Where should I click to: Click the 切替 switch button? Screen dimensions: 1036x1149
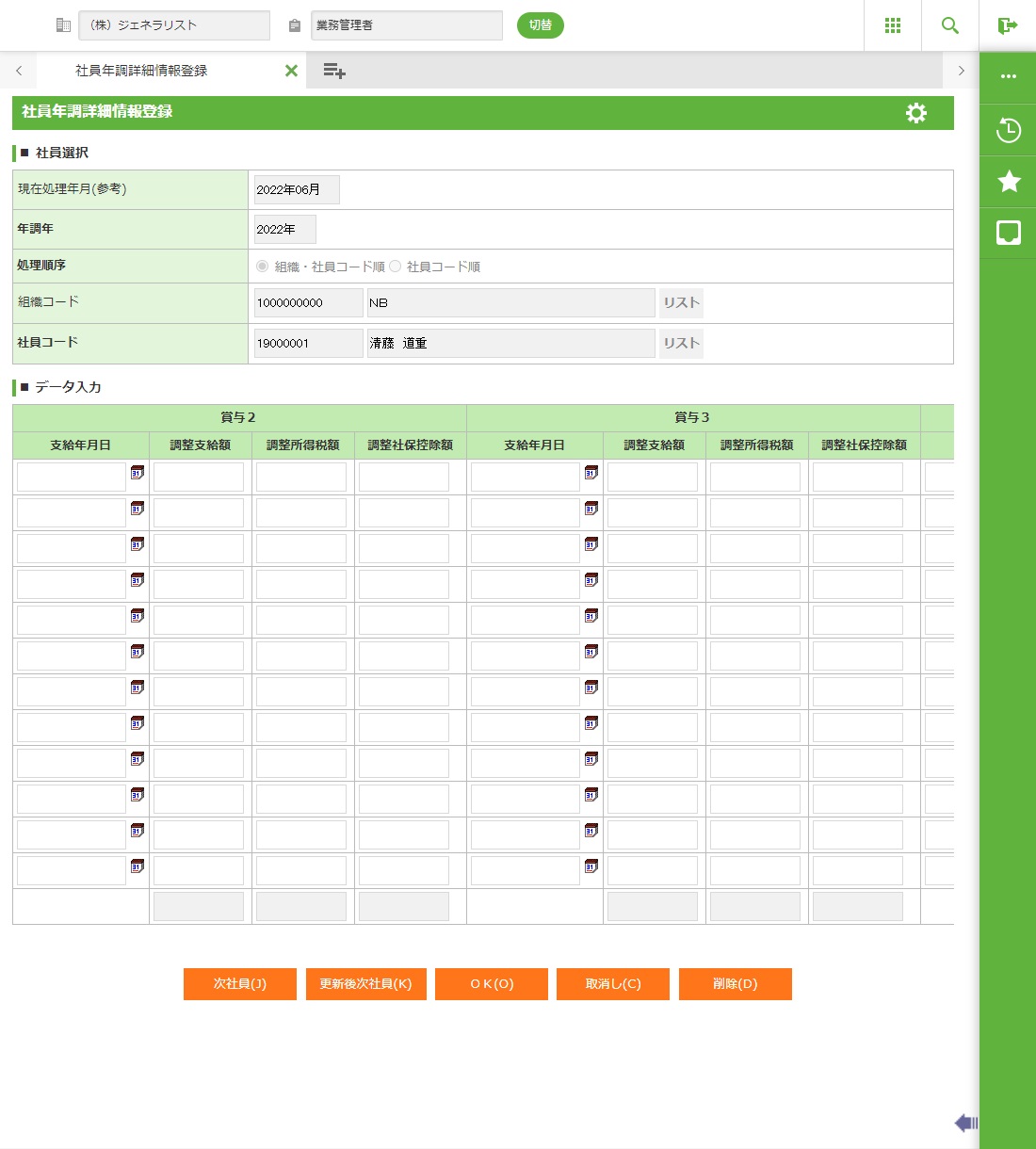(x=540, y=25)
